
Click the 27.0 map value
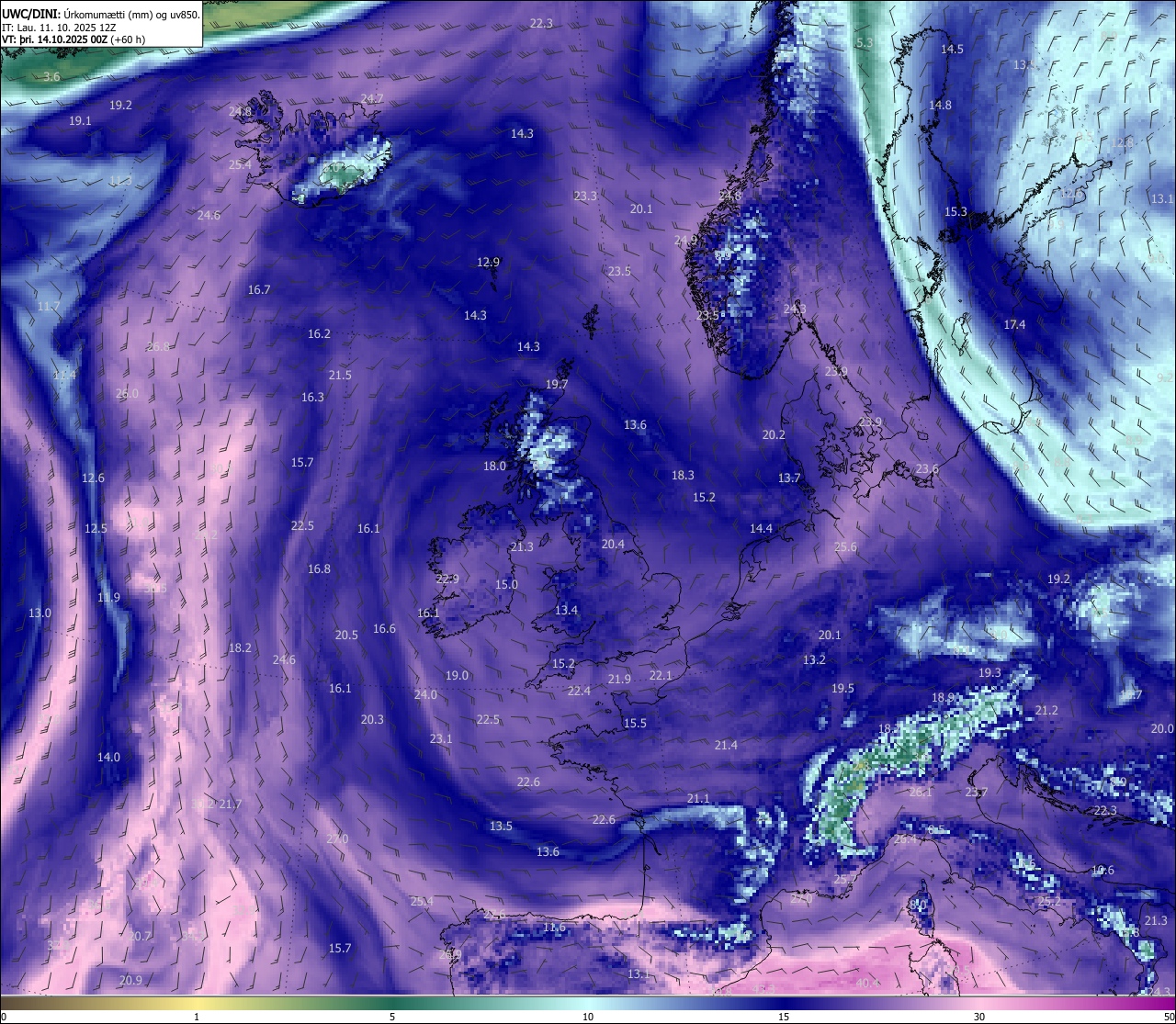tap(337, 839)
